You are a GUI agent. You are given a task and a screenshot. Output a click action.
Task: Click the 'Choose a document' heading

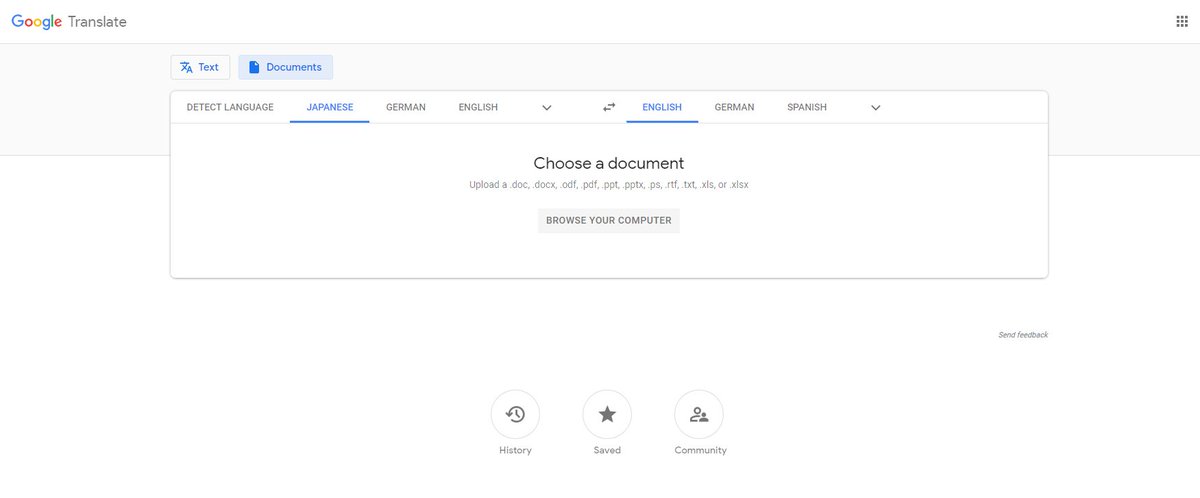(609, 163)
